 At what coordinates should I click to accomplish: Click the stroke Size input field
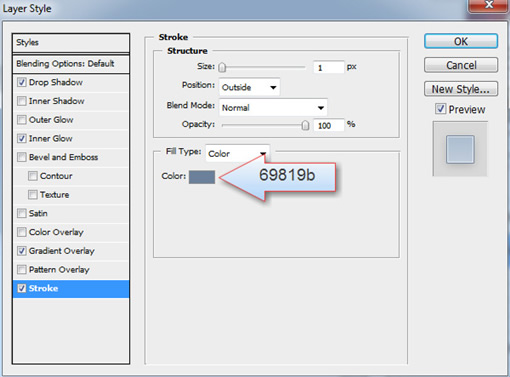[x=328, y=67]
